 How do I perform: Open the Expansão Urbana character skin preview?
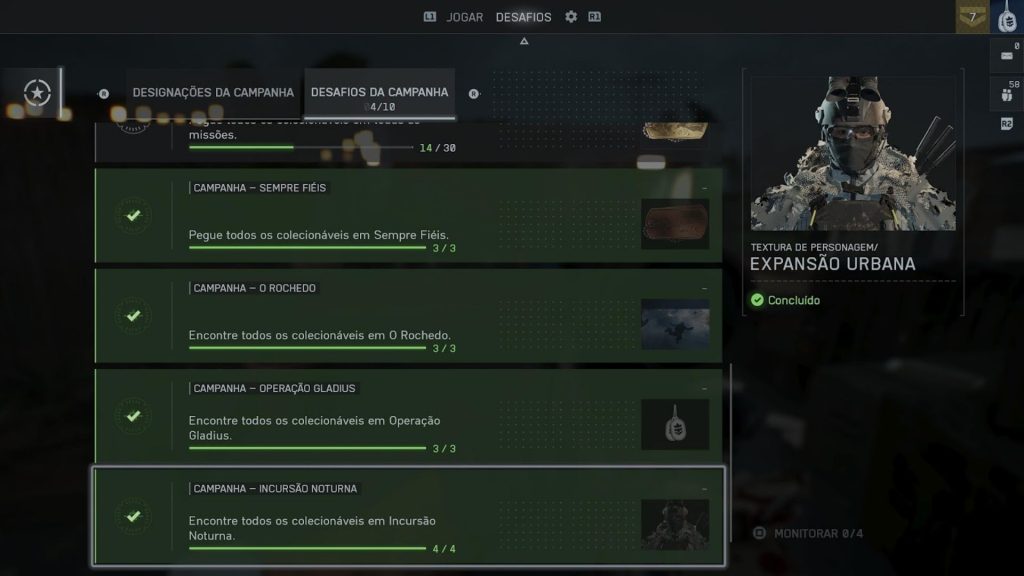tap(853, 153)
